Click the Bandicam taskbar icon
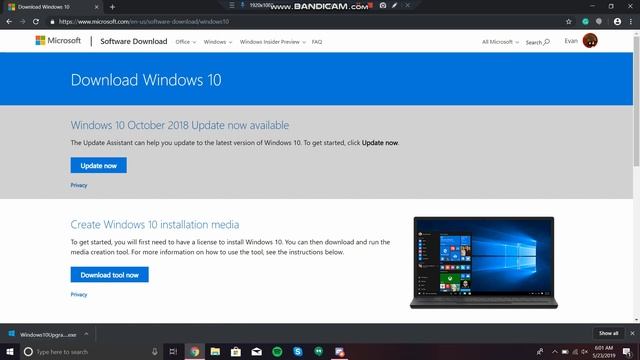The width and height of the screenshot is (640, 360). [339, 351]
